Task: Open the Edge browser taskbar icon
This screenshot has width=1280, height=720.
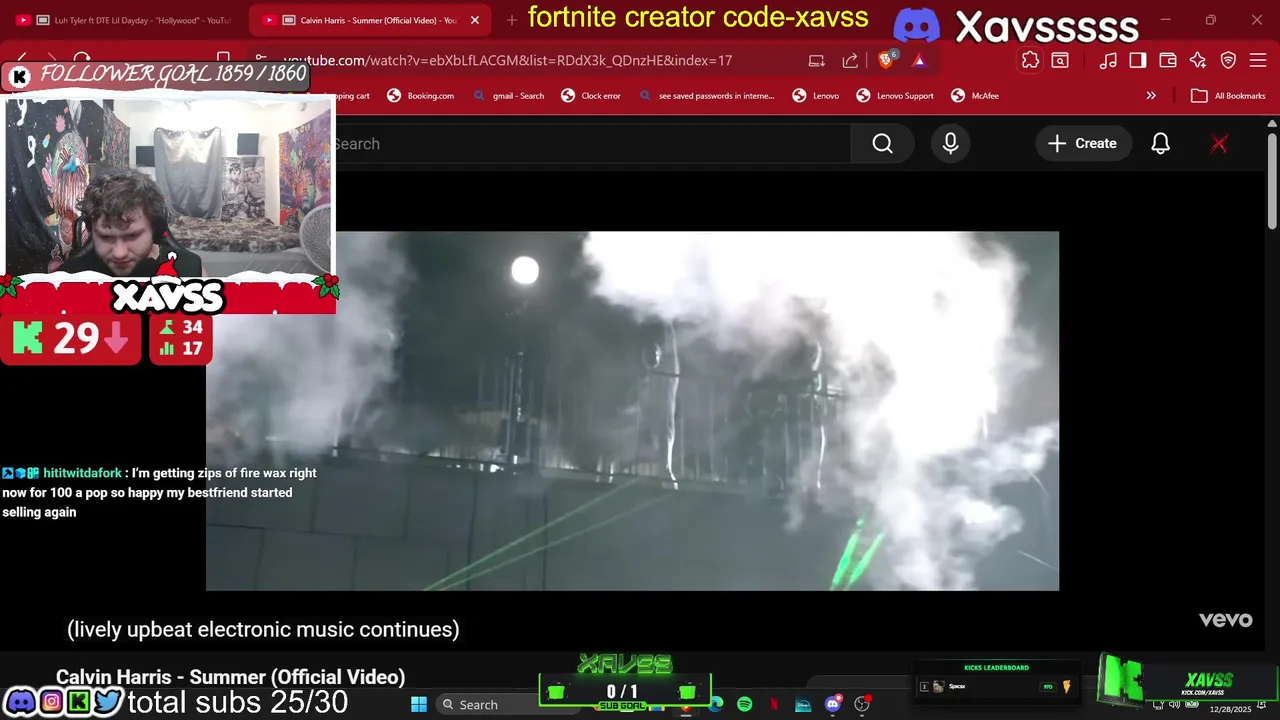Action: click(x=716, y=704)
